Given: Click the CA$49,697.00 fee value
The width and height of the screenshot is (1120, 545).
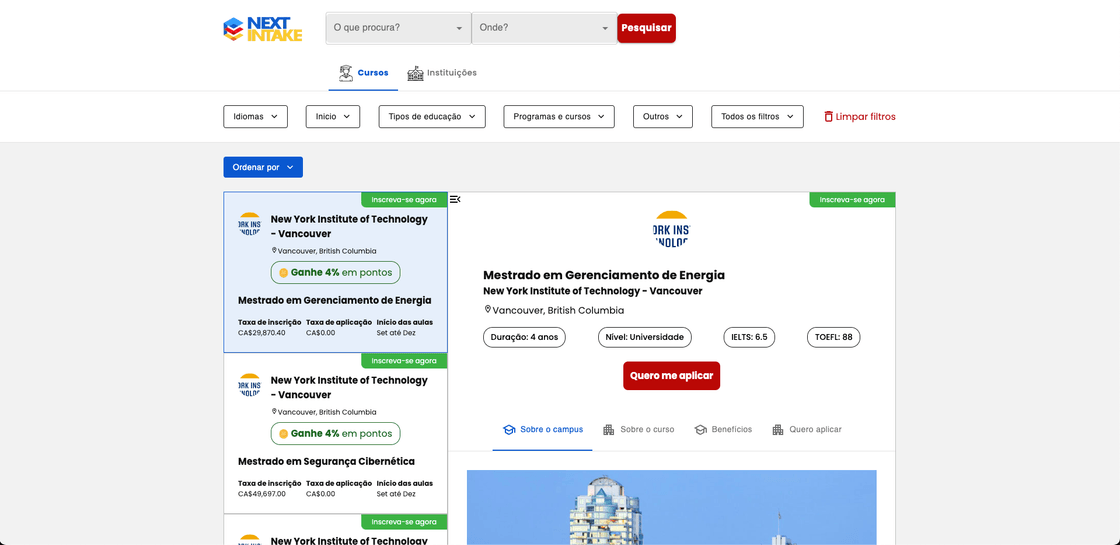Looking at the screenshot, I should pyautogui.click(x=261, y=494).
